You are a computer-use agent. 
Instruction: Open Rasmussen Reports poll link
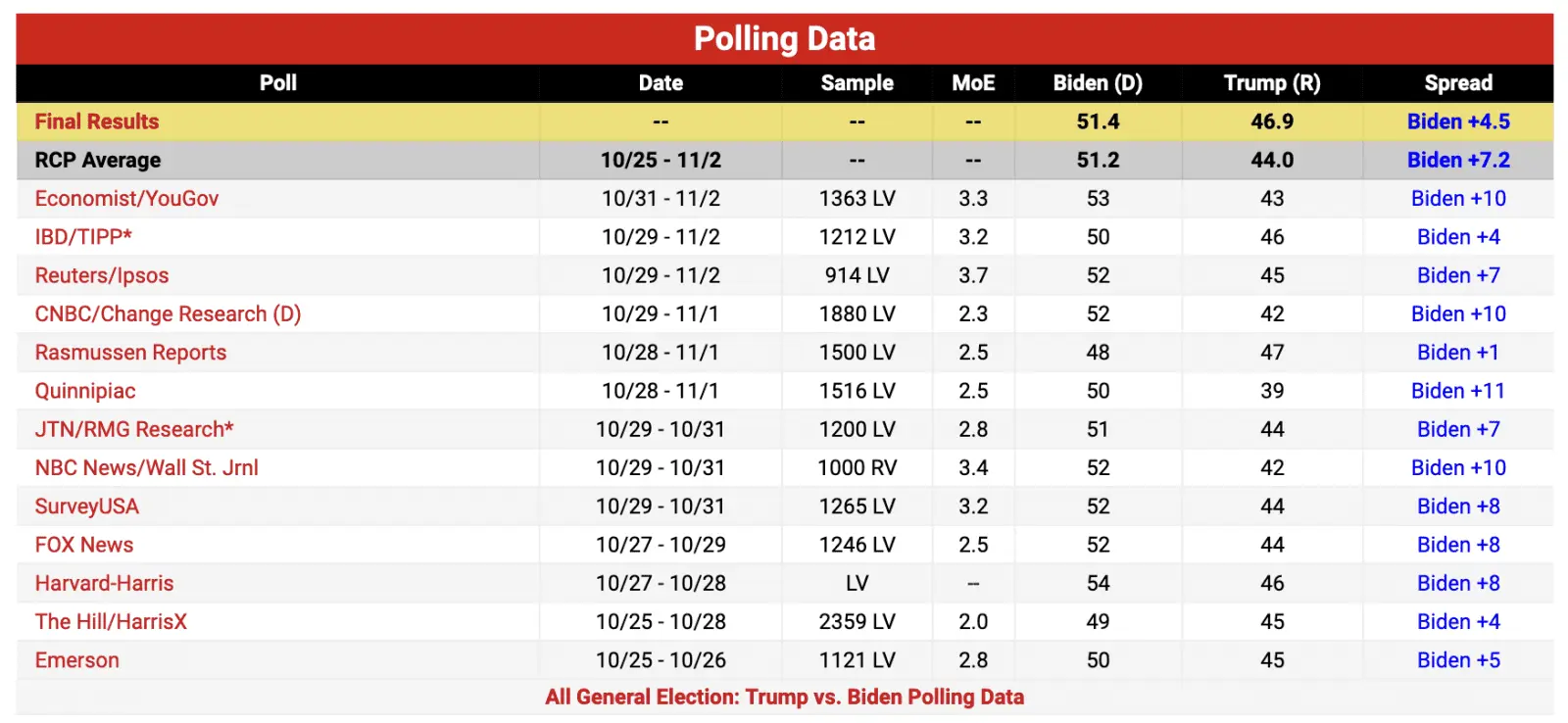point(130,353)
